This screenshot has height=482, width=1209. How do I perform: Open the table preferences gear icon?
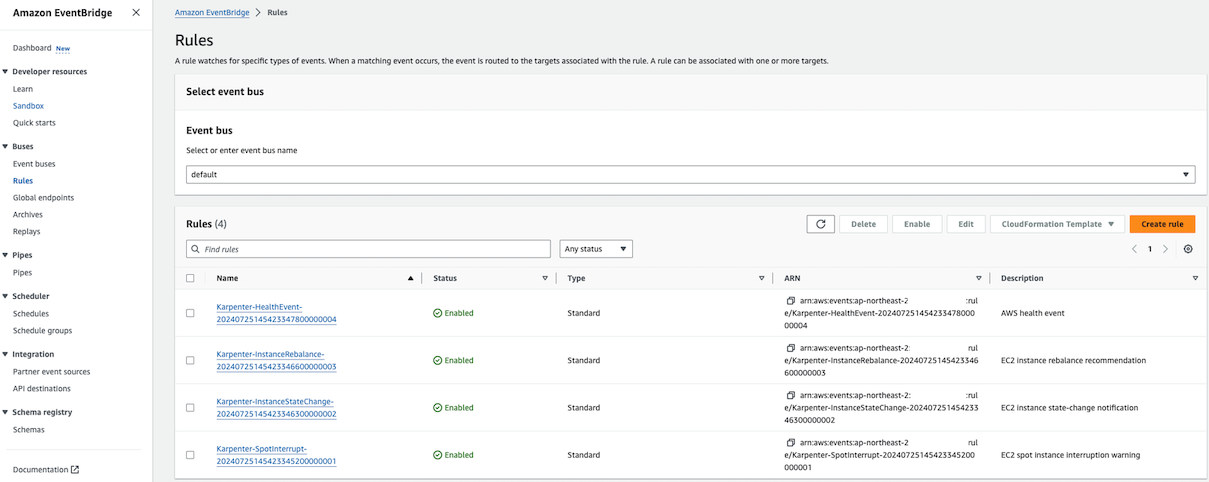[x=1188, y=249]
